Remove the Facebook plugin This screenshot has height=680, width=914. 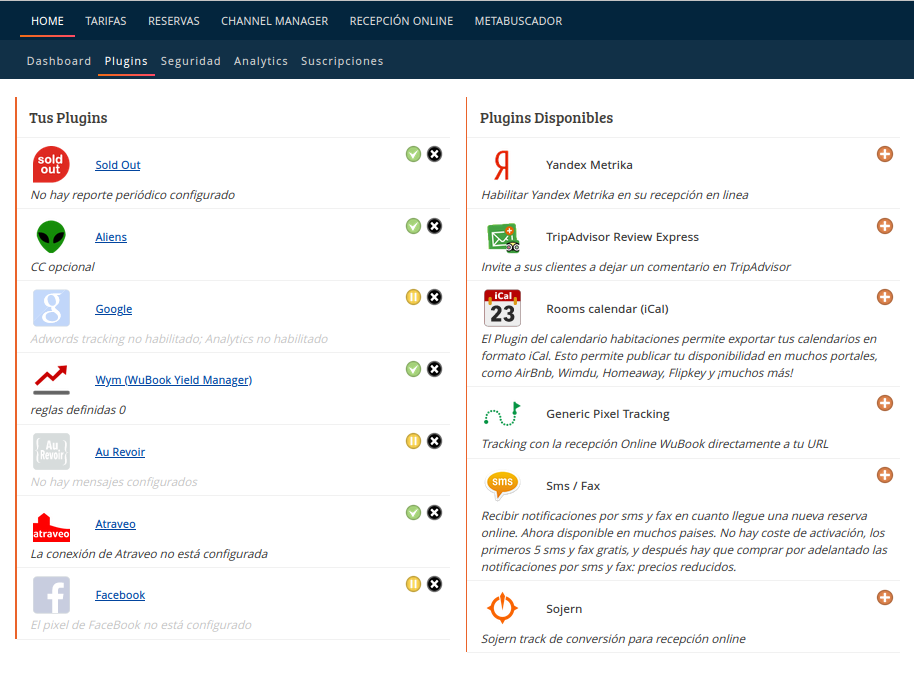[434, 584]
